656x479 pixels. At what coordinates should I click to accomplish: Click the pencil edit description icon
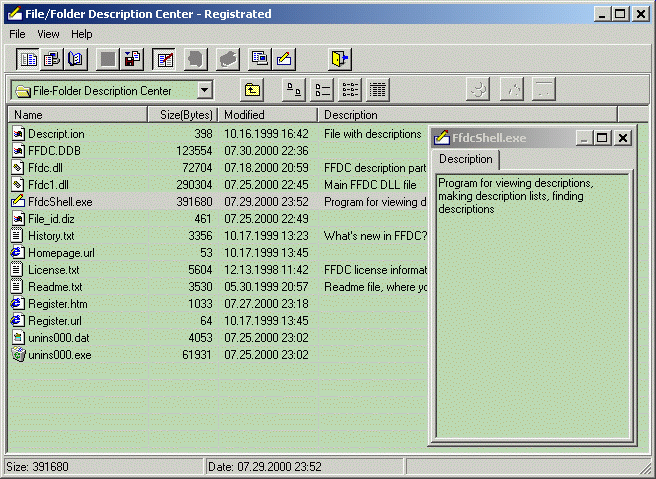pyautogui.click(x=284, y=59)
